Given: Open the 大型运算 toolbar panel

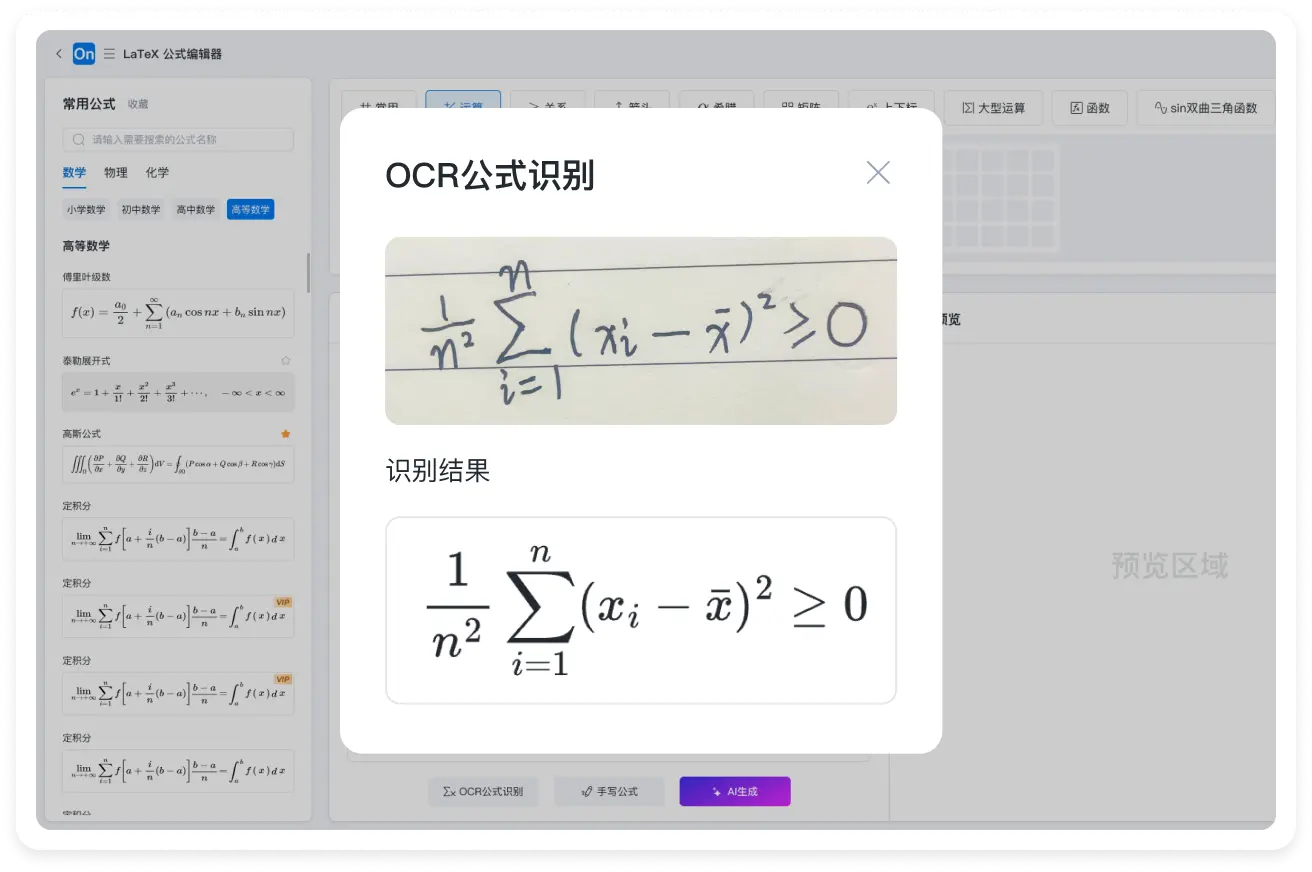Looking at the screenshot, I should click(992, 108).
